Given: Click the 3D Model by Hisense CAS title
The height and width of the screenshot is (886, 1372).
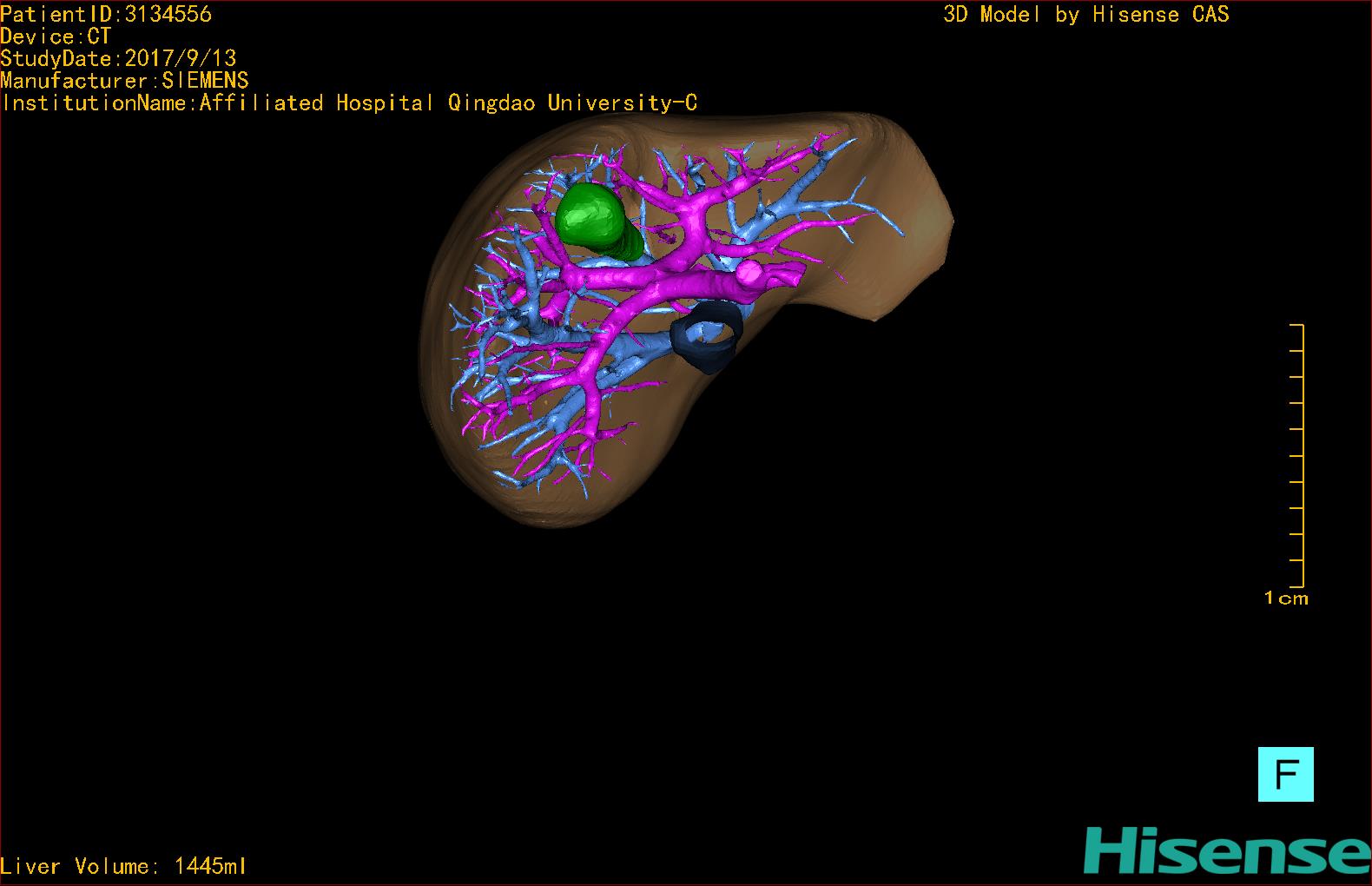Looking at the screenshot, I should tap(1086, 15).
